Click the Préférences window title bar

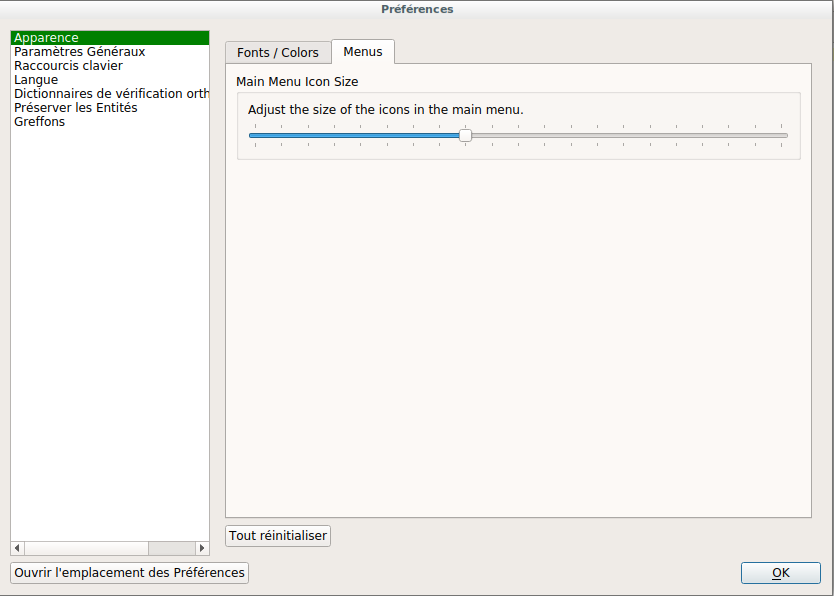(x=417, y=9)
